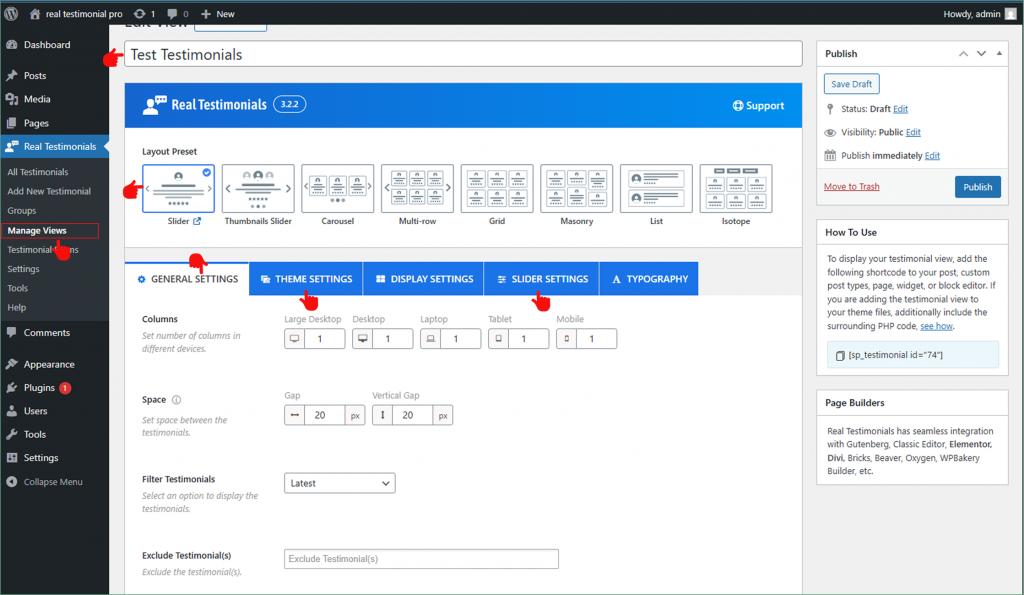
Task: Click the plus New icon in admin bar
Action: coord(206,14)
